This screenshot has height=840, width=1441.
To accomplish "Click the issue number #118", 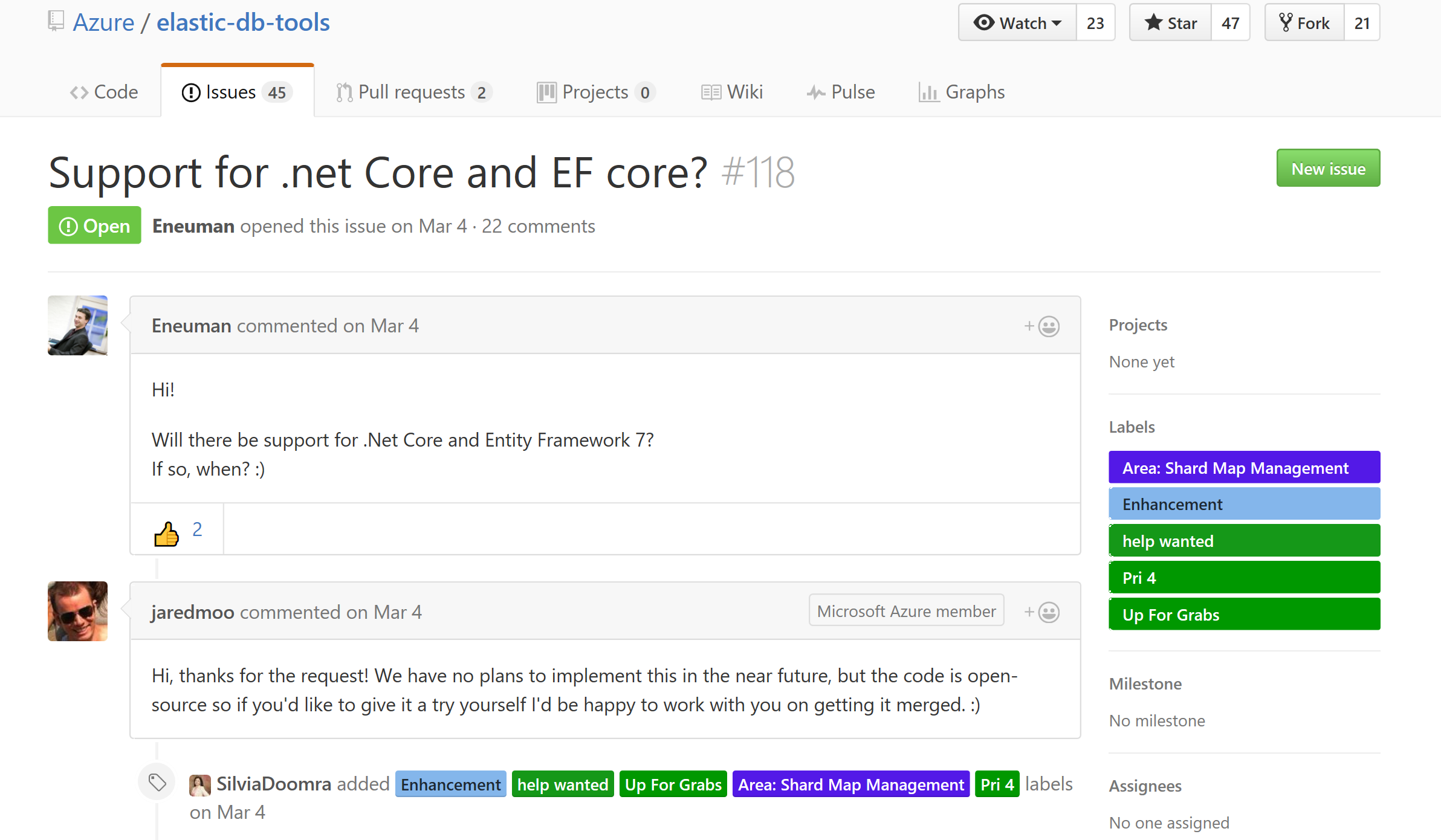I will [758, 173].
